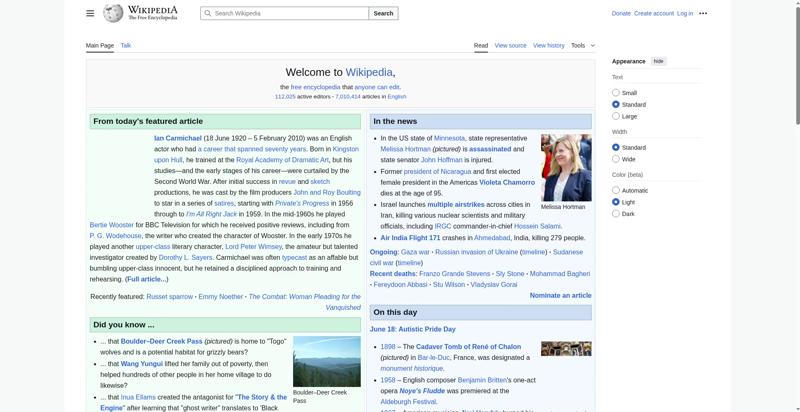The height and width of the screenshot is (412, 800).
Task: Click the Log in link
Action: [x=685, y=13]
